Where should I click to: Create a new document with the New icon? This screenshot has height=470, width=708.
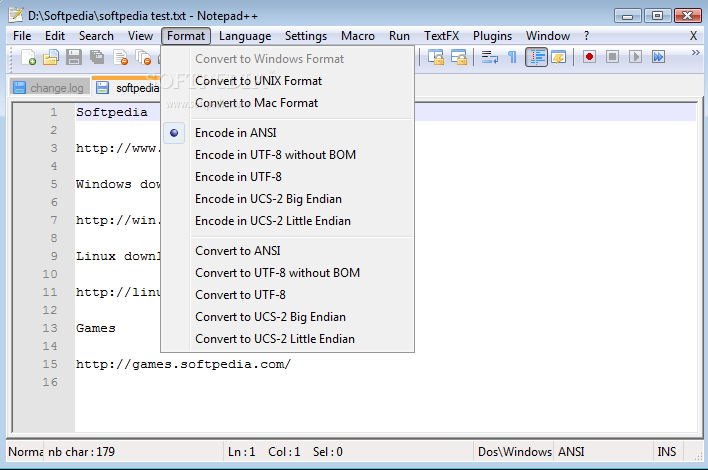[28, 57]
